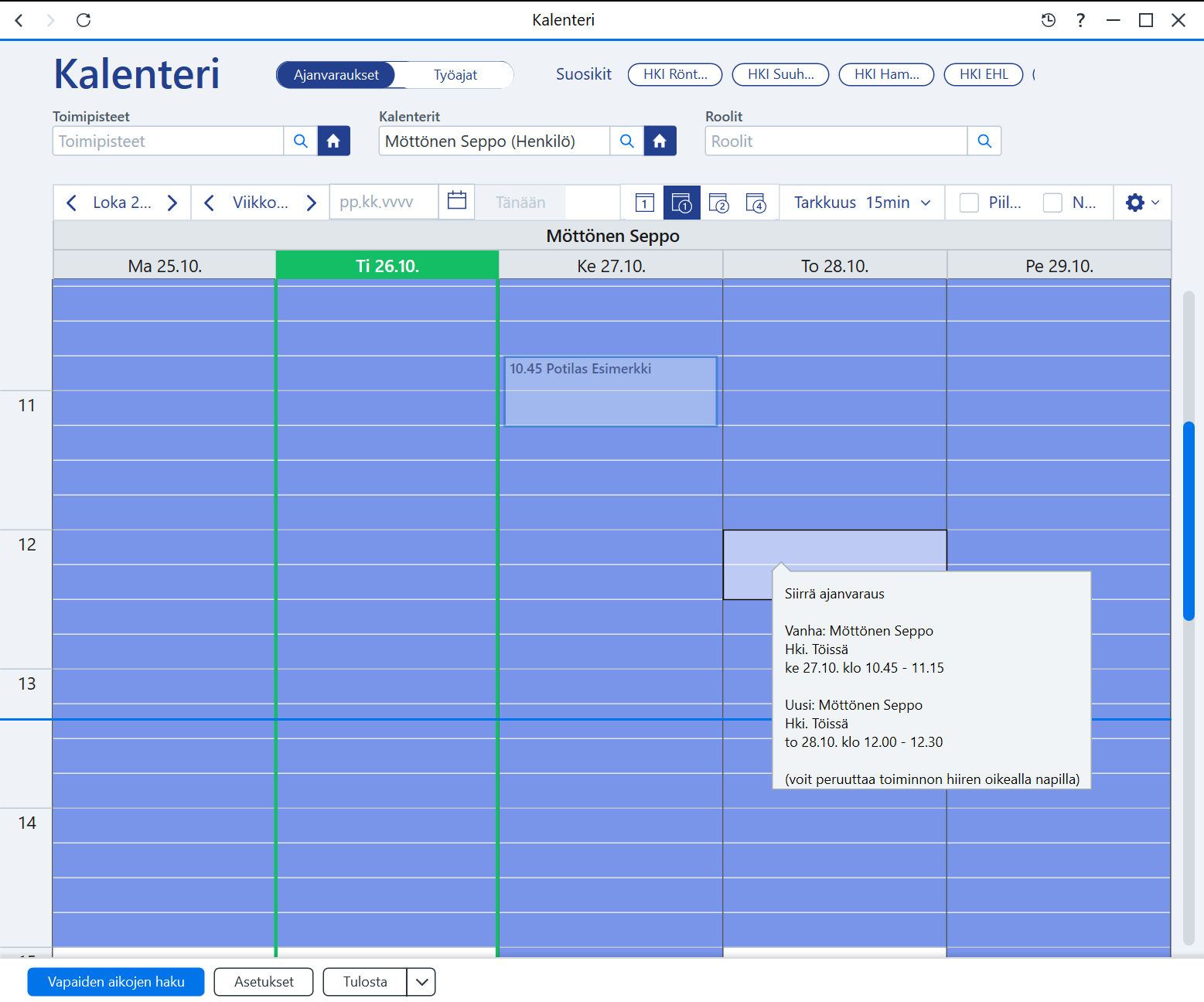The width and height of the screenshot is (1204, 1002).
Task: Open Tarkkuus 15min dropdown
Action: pos(862,203)
